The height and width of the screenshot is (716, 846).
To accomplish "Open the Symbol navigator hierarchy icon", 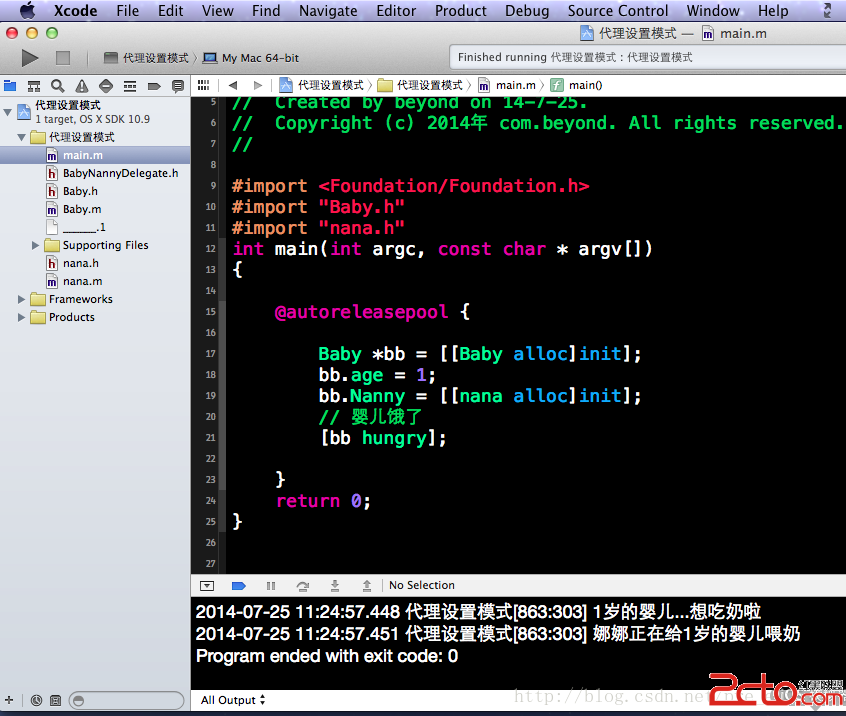I will [x=34, y=86].
